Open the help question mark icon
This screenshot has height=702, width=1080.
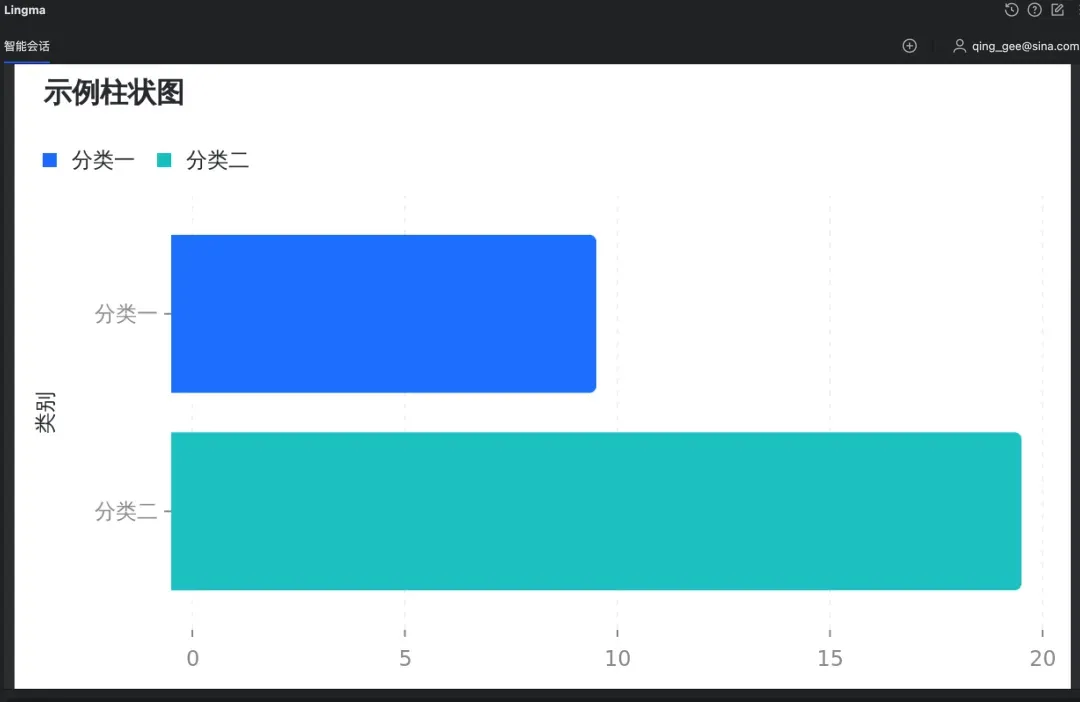coord(1034,10)
